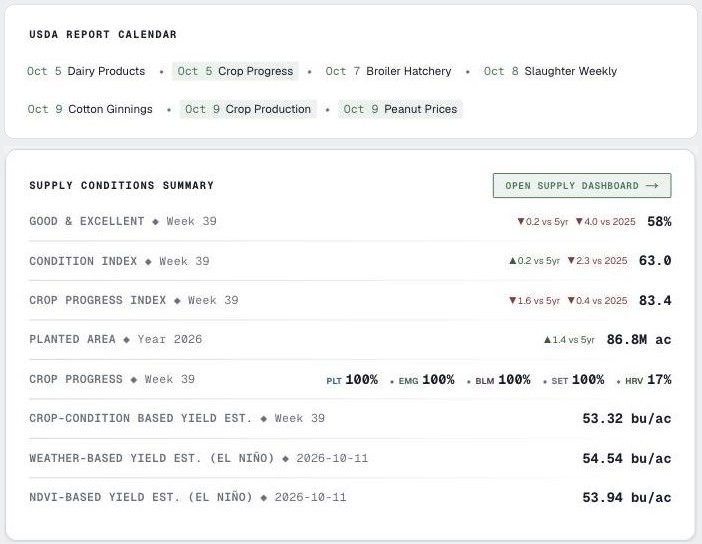Open the Oct 9 Peanut Prices report
Image resolution: width=702 pixels, height=544 pixels.
click(x=400, y=109)
